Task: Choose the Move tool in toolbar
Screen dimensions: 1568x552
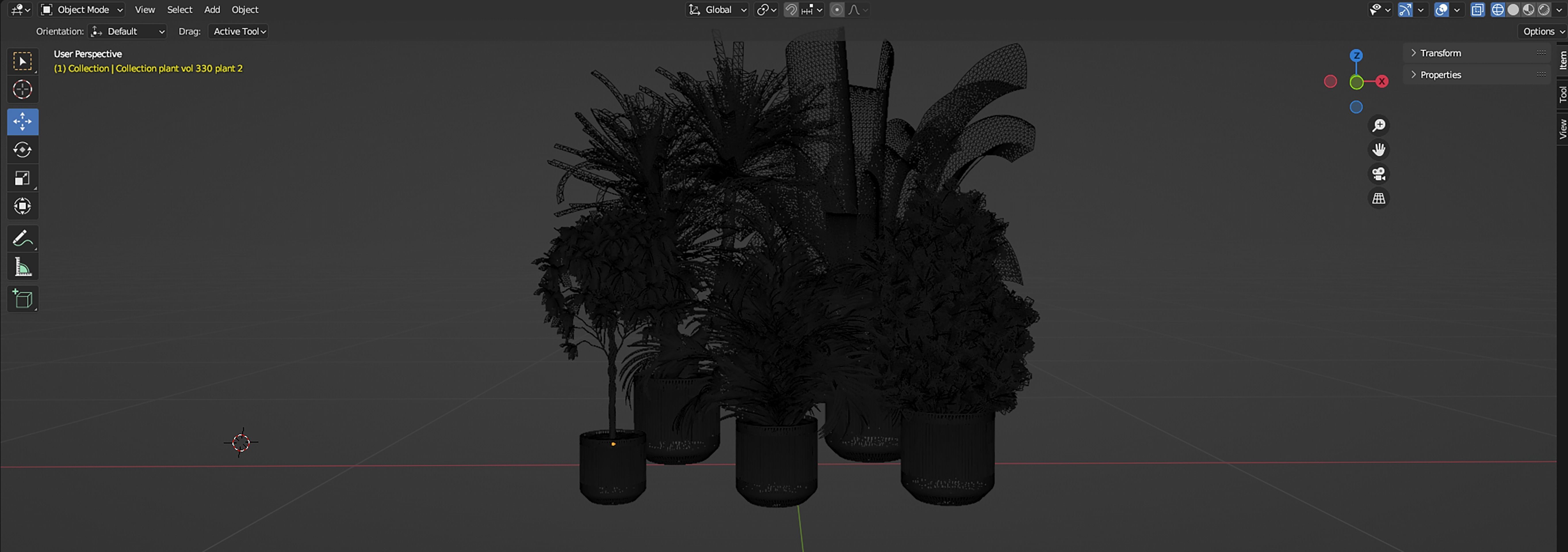Action: [x=22, y=122]
